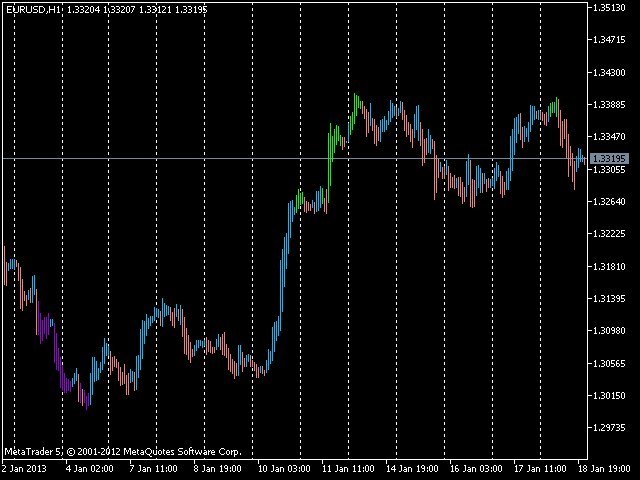Click the 4 Jan 02:00 time label
The height and width of the screenshot is (480, 640).
click(89, 469)
